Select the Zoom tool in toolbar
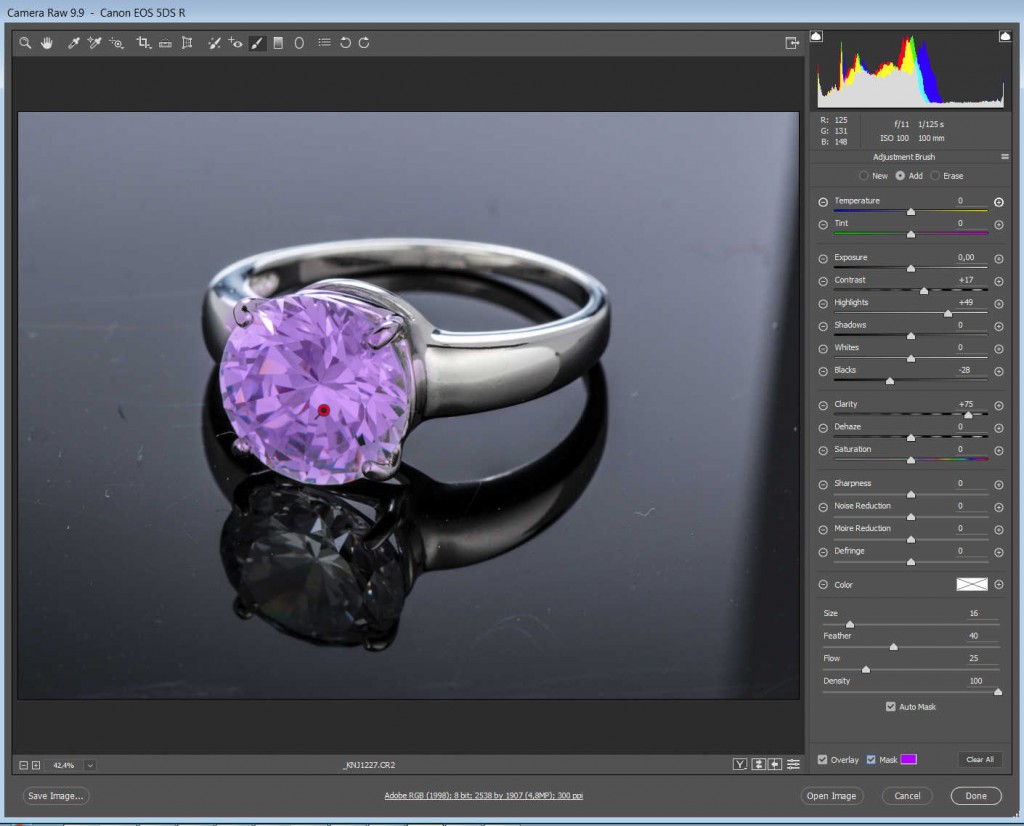 coord(25,43)
